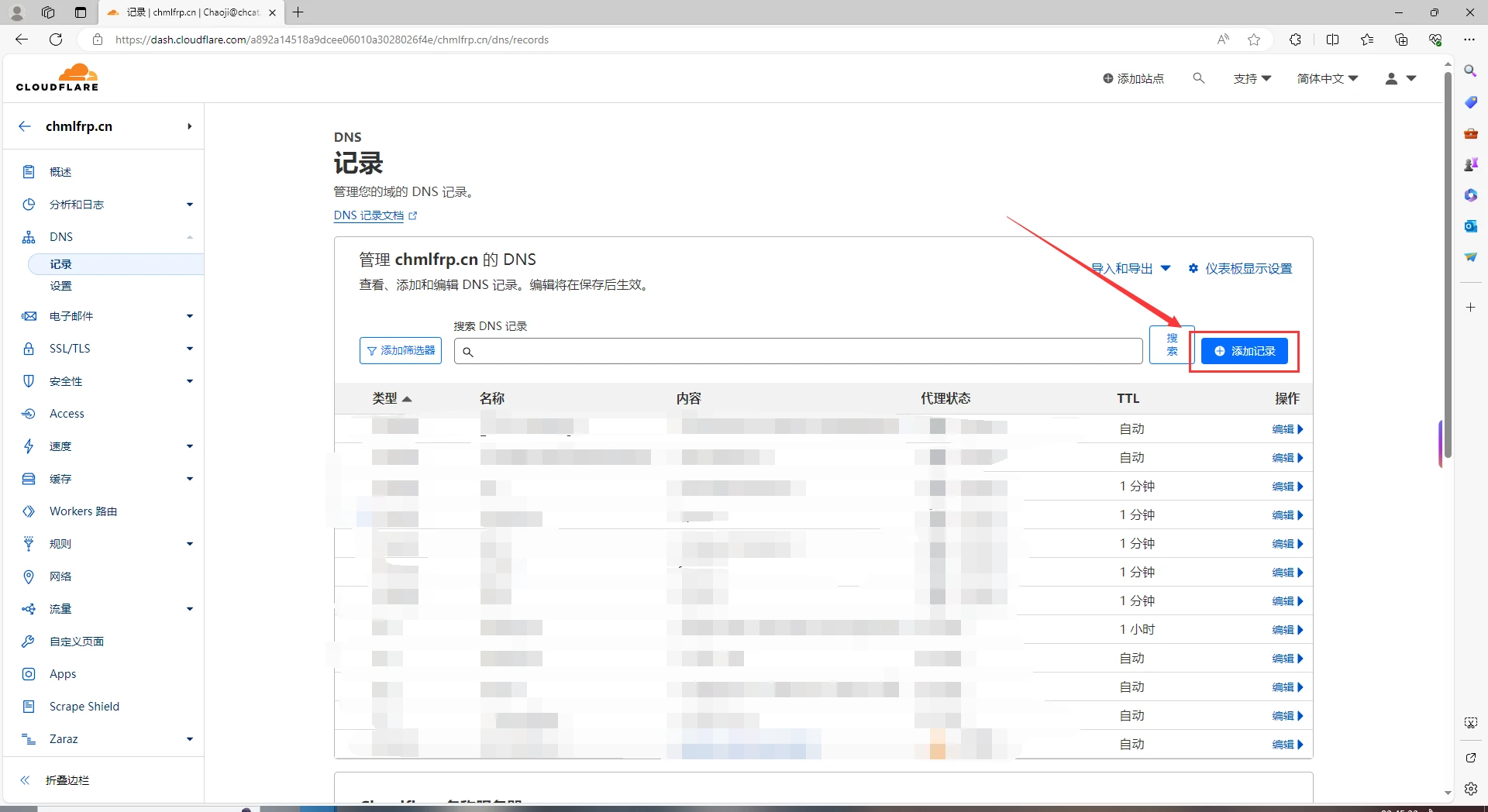Click the Cloudflare logo
This screenshot has height=812, width=1488.
click(57, 78)
